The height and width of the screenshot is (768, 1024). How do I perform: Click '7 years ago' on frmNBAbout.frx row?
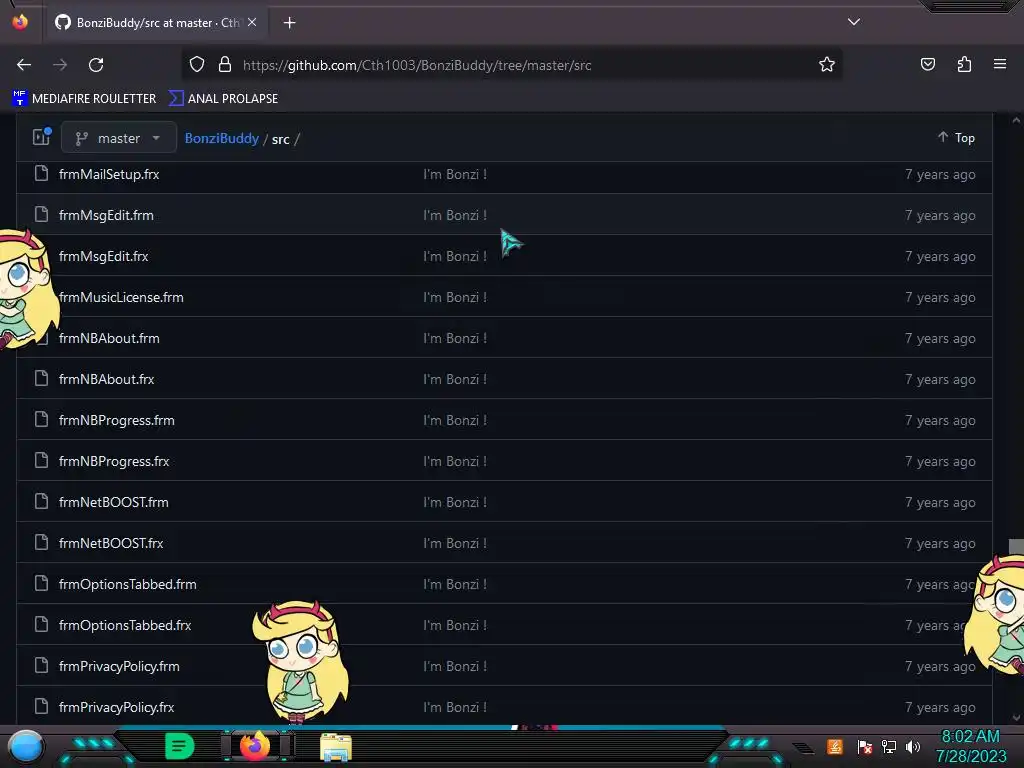pos(940,379)
